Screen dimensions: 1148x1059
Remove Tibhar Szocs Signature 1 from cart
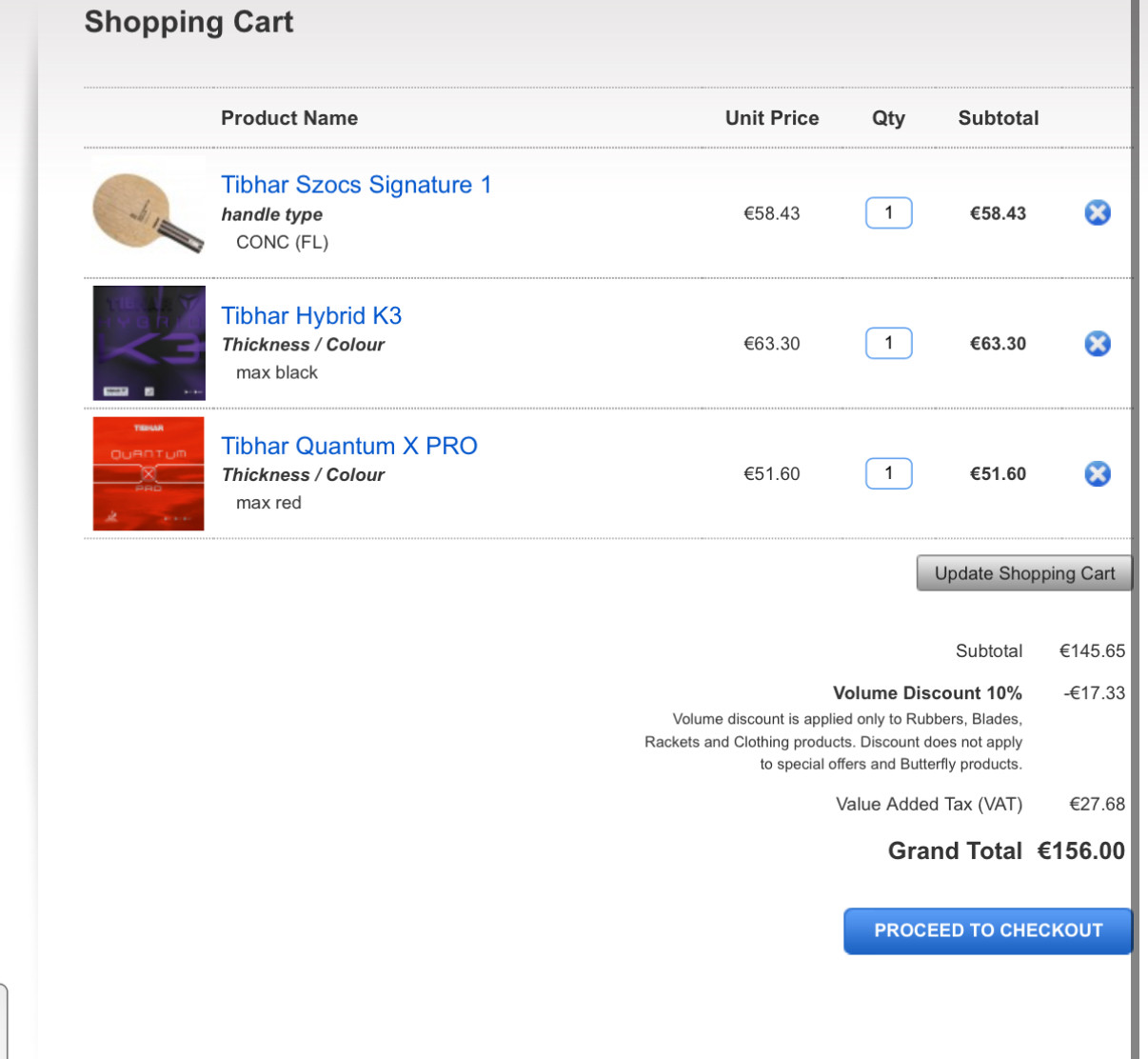(1097, 212)
